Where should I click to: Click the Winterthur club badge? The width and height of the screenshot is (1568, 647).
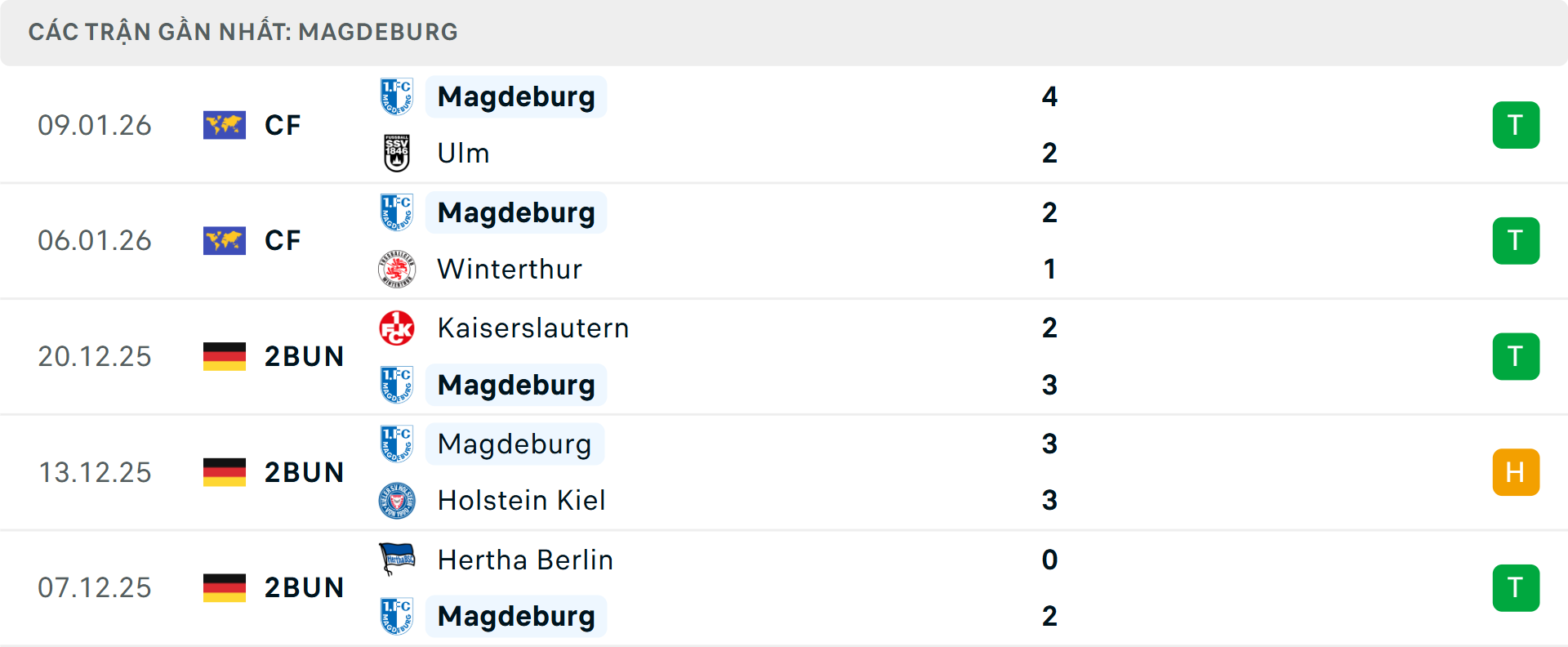pos(398,269)
